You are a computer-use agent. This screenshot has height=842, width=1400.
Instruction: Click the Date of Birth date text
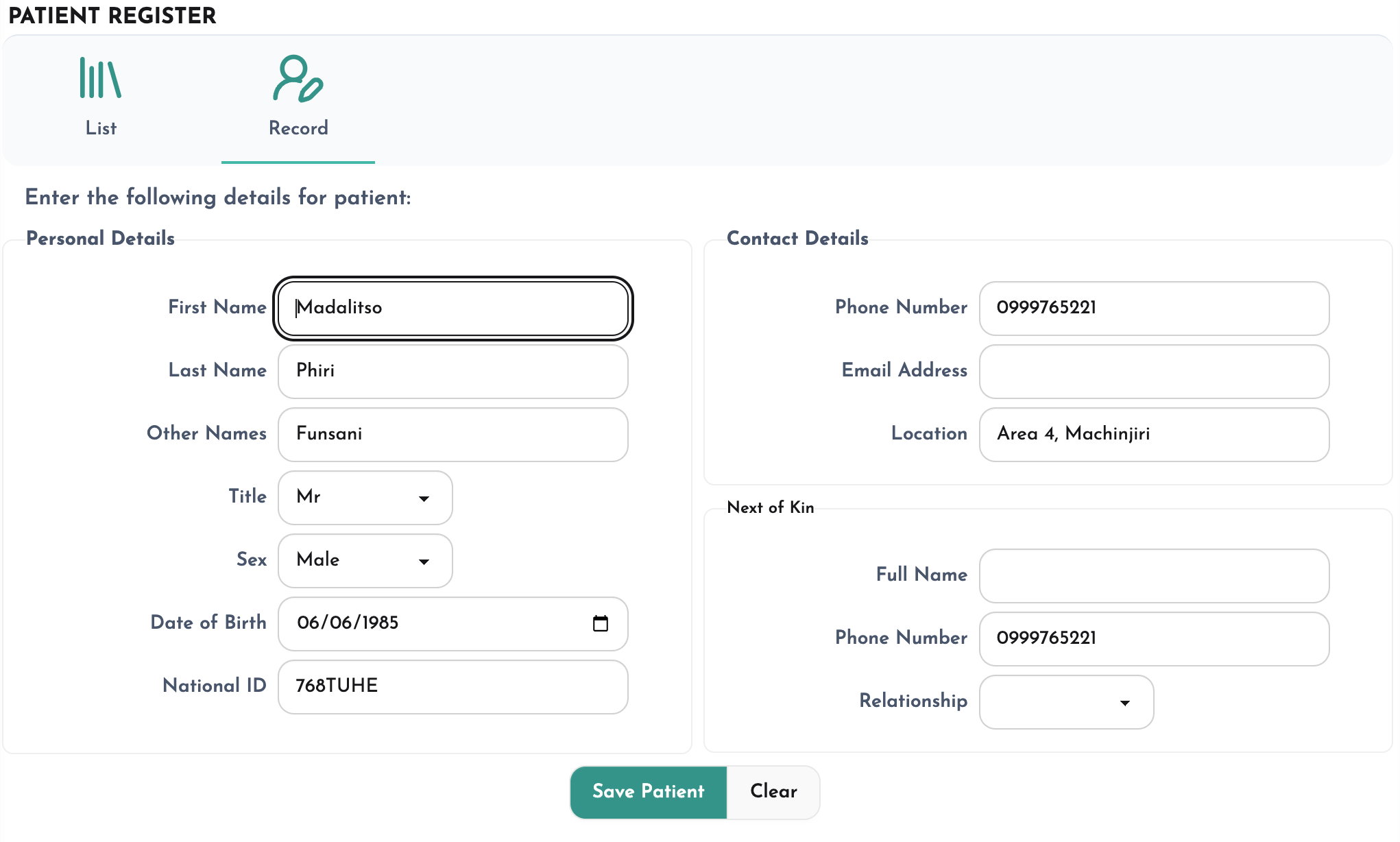coord(348,623)
